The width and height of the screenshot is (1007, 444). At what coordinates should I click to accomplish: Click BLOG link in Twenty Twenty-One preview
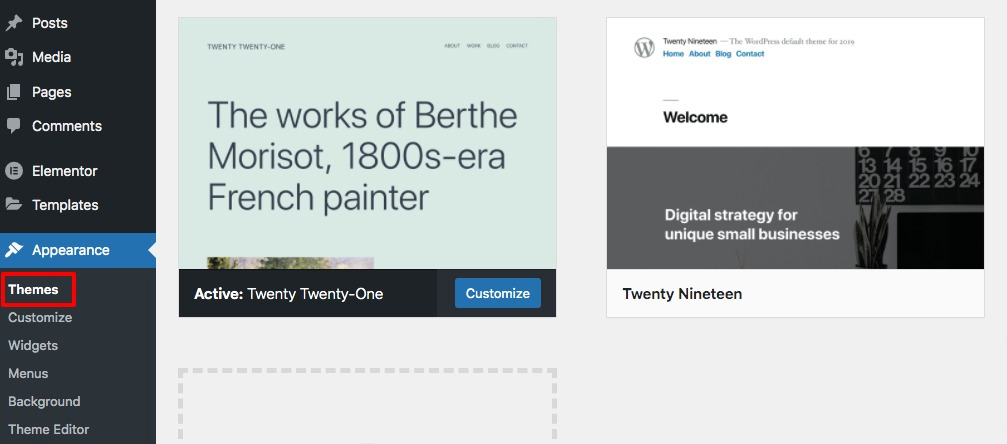(x=493, y=46)
